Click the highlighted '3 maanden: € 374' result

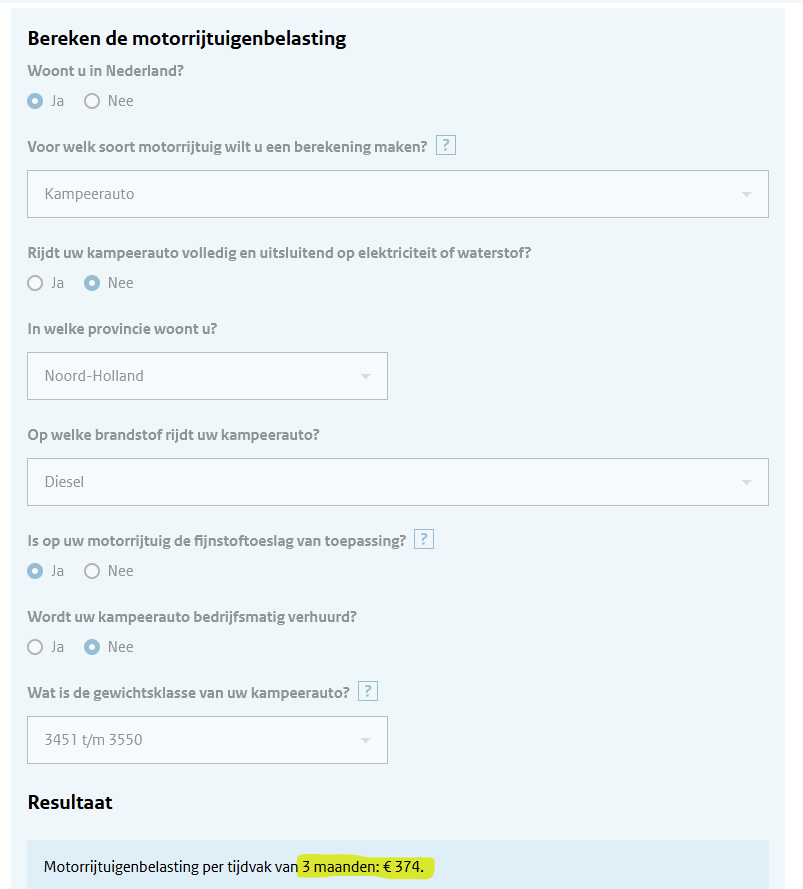[x=364, y=867]
